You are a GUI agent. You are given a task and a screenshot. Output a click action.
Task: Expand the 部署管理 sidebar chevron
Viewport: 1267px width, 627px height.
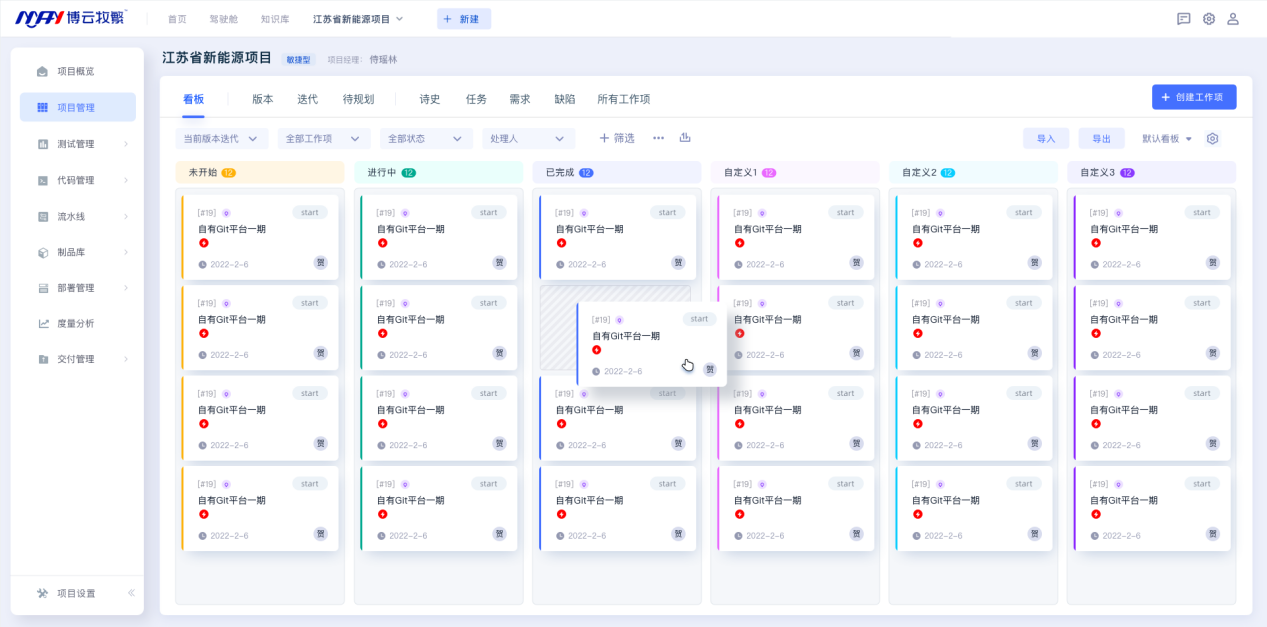pyautogui.click(x=126, y=288)
